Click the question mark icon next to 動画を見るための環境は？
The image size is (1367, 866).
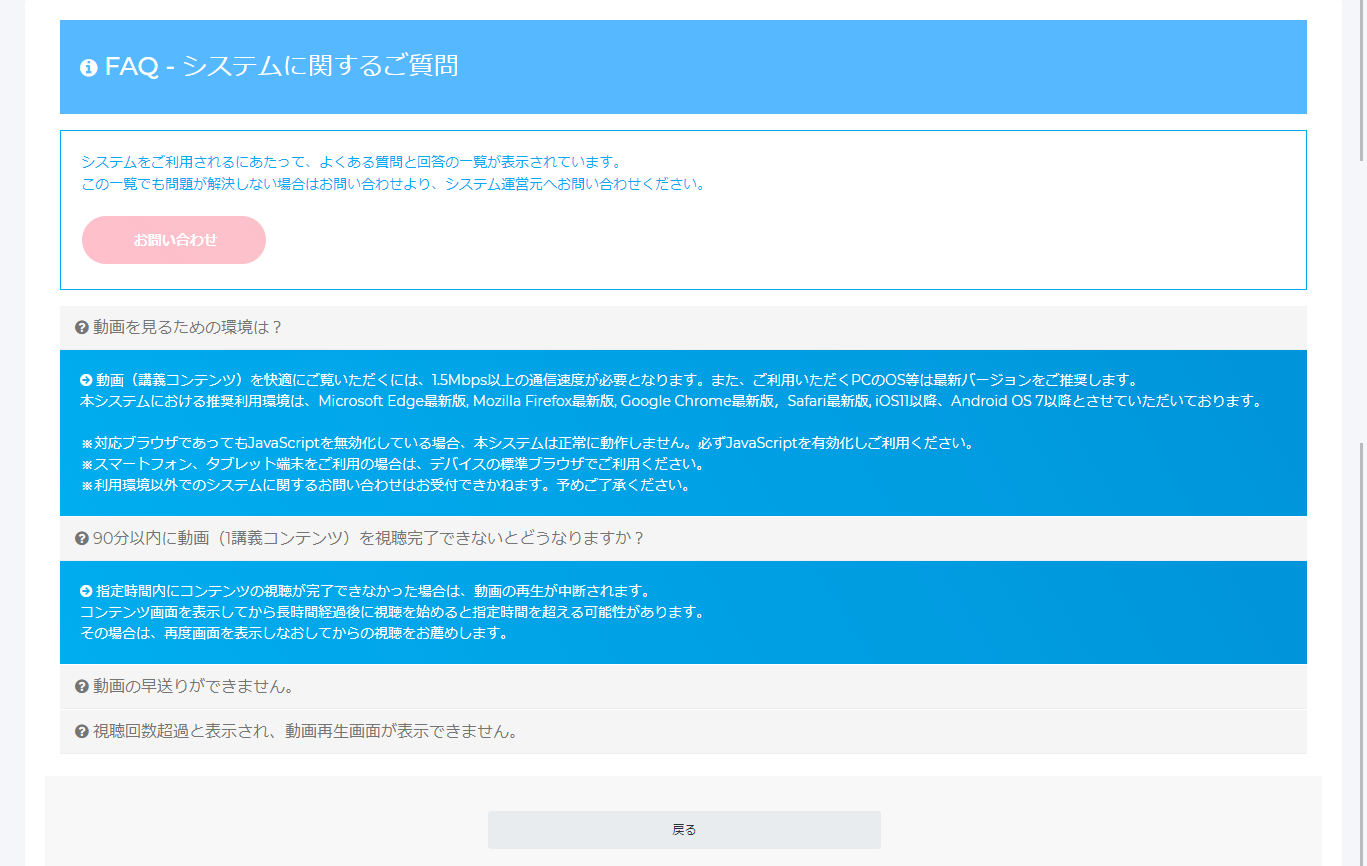tap(82, 328)
